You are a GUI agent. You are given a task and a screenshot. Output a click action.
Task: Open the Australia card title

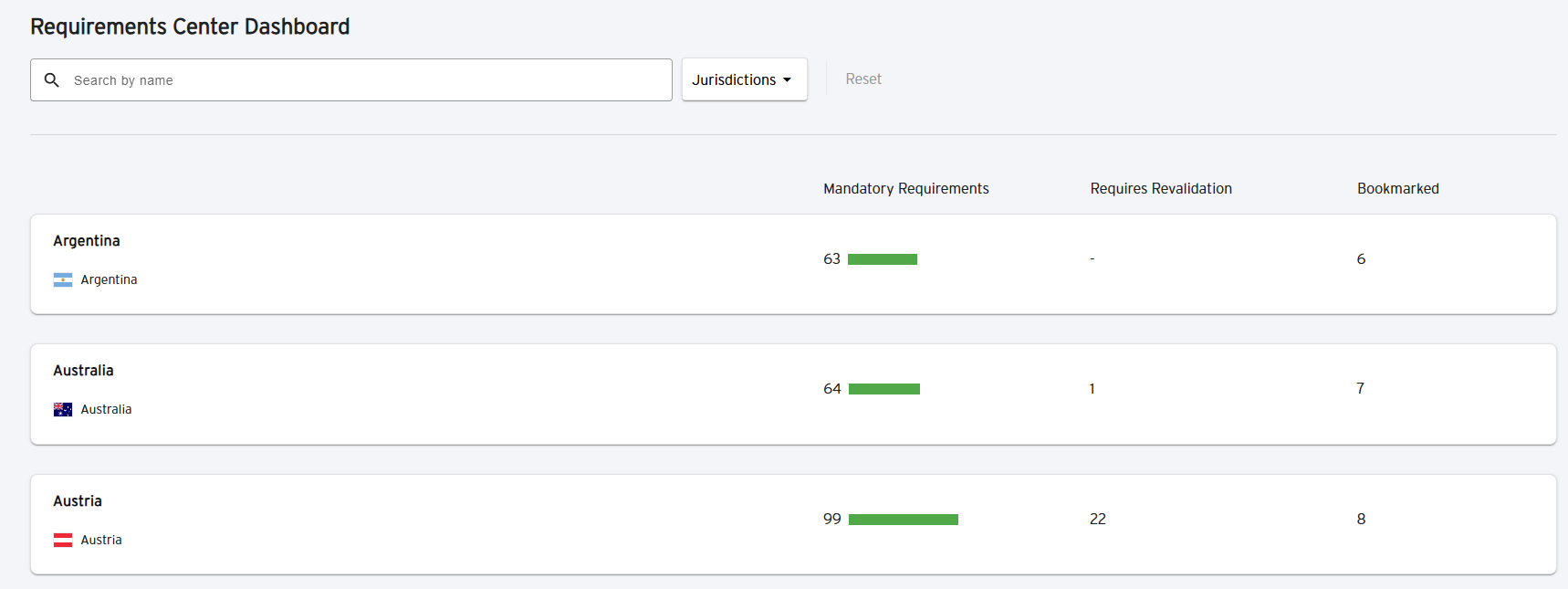(83, 371)
